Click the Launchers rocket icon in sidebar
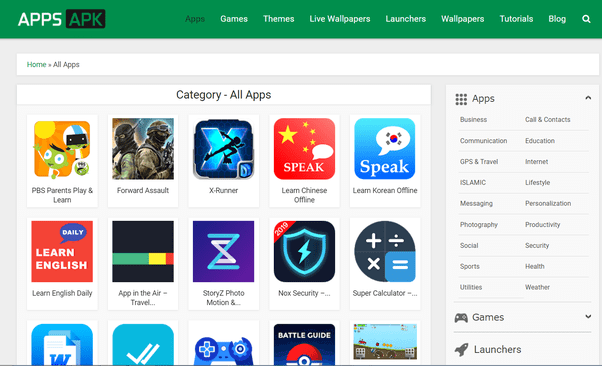602x366 pixels. pyautogui.click(x=461, y=349)
